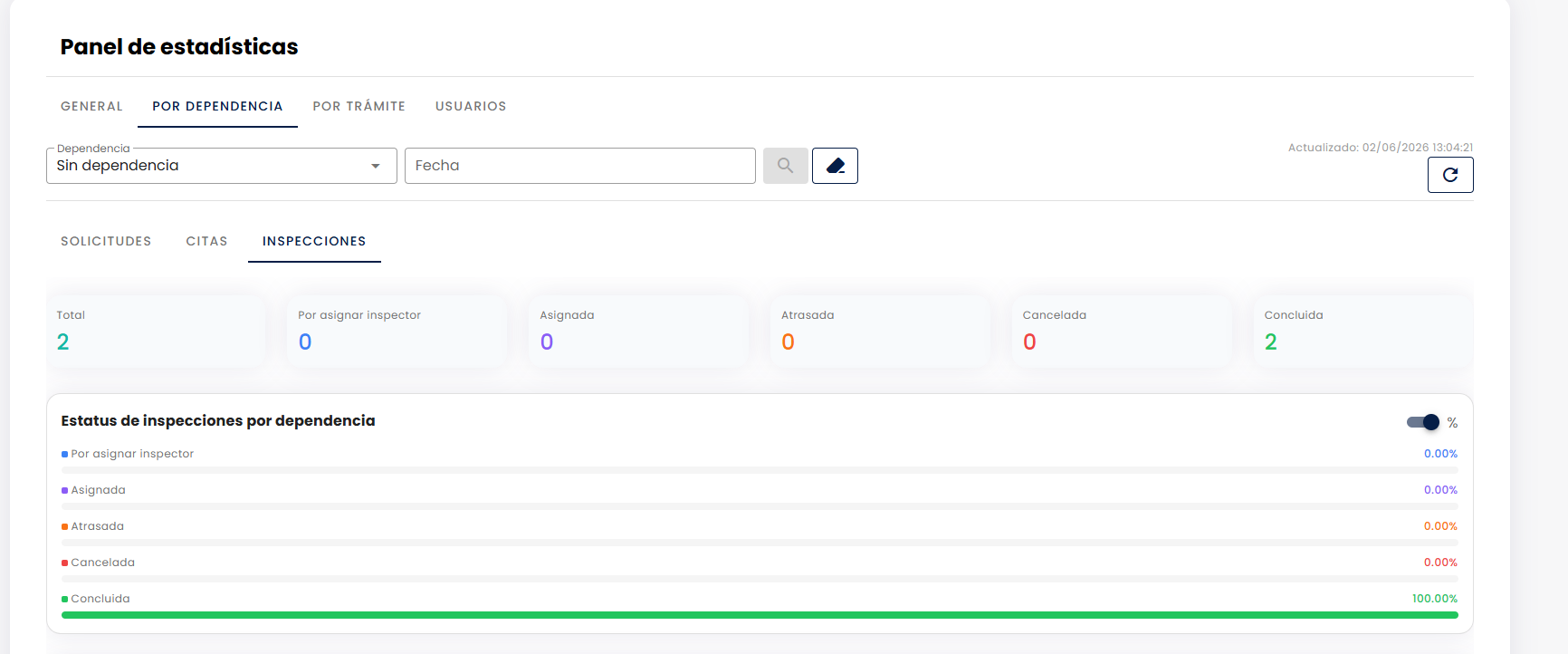Select the INSPECCIONES sub-tab
This screenshot has width=1568, height=654.
(314, 241)
